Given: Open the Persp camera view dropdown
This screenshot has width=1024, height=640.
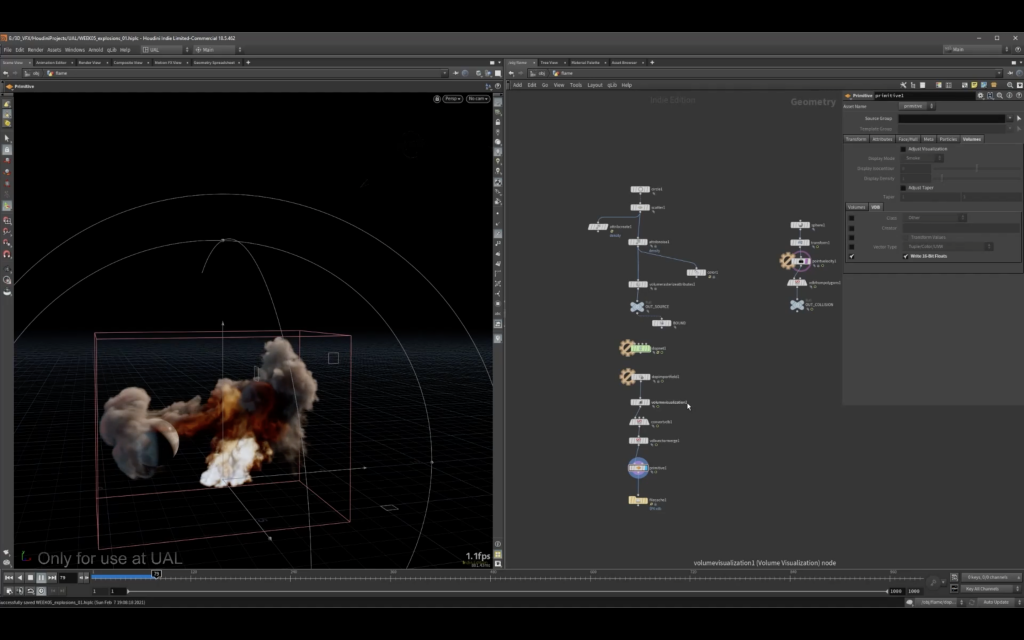Looking at the screenshot, I should [453, 99].
